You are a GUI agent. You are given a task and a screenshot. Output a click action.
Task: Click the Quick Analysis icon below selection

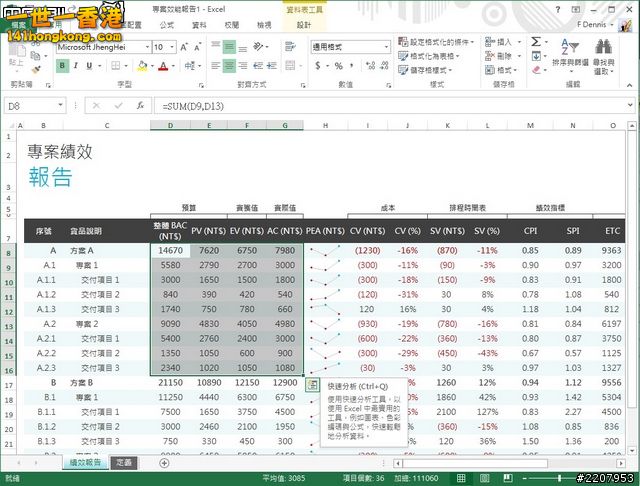point(312,385)
